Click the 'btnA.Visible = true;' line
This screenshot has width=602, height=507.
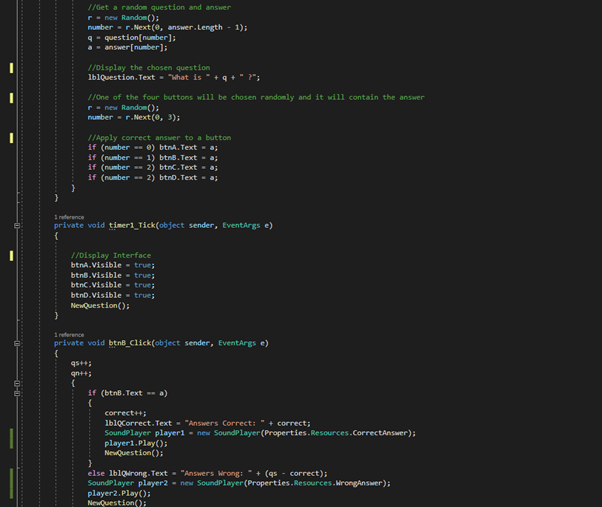click(113, 265)
